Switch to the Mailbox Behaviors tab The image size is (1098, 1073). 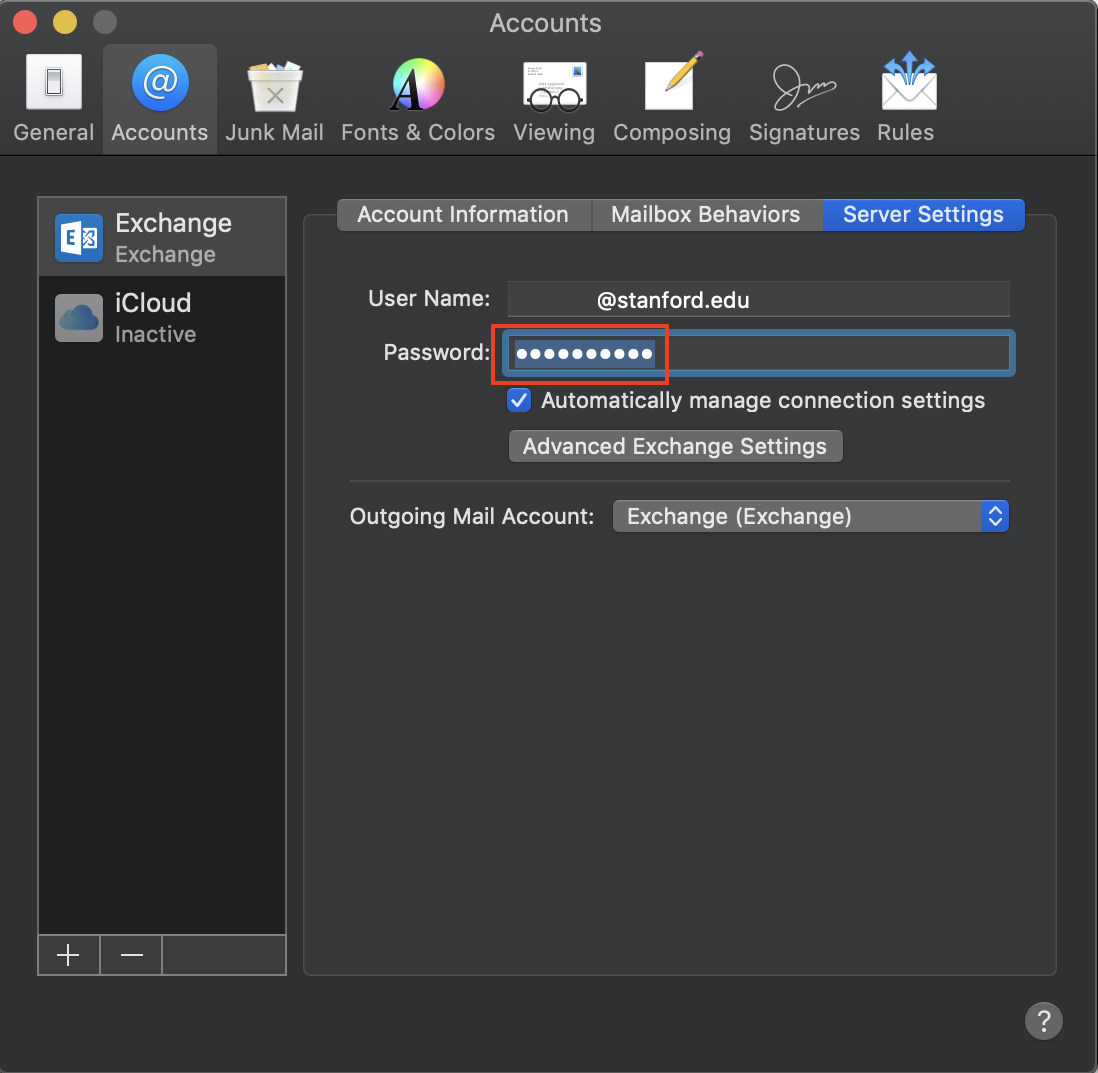coord(705,215)
